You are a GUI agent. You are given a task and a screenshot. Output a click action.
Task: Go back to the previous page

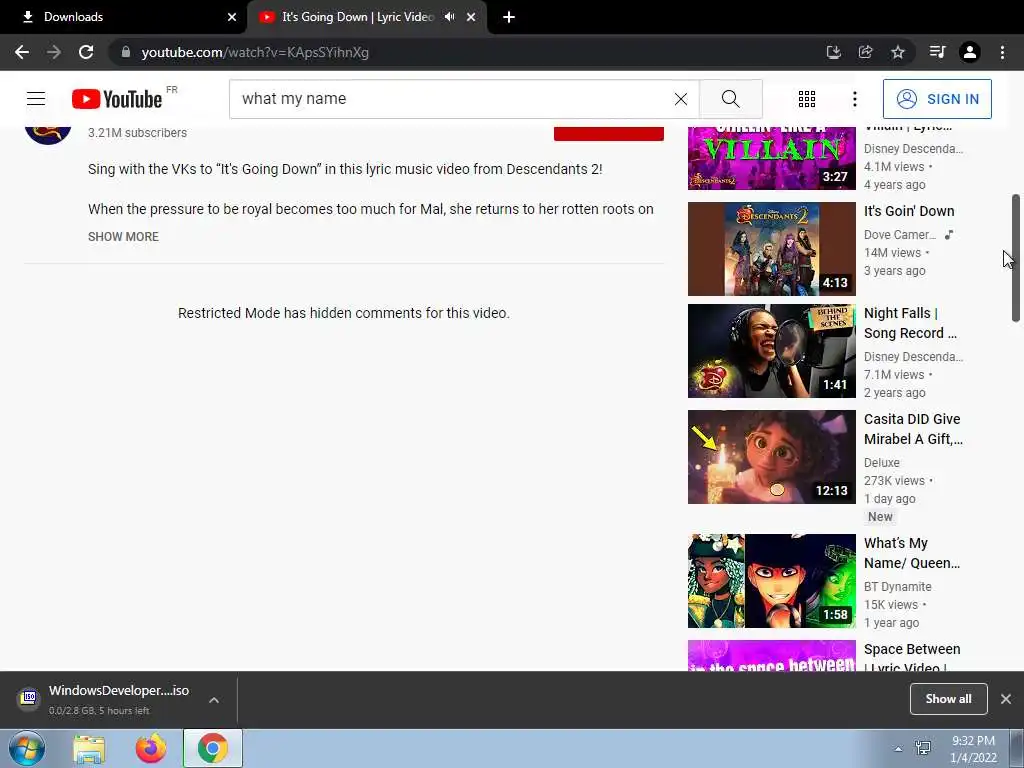[x=22, y=52]
